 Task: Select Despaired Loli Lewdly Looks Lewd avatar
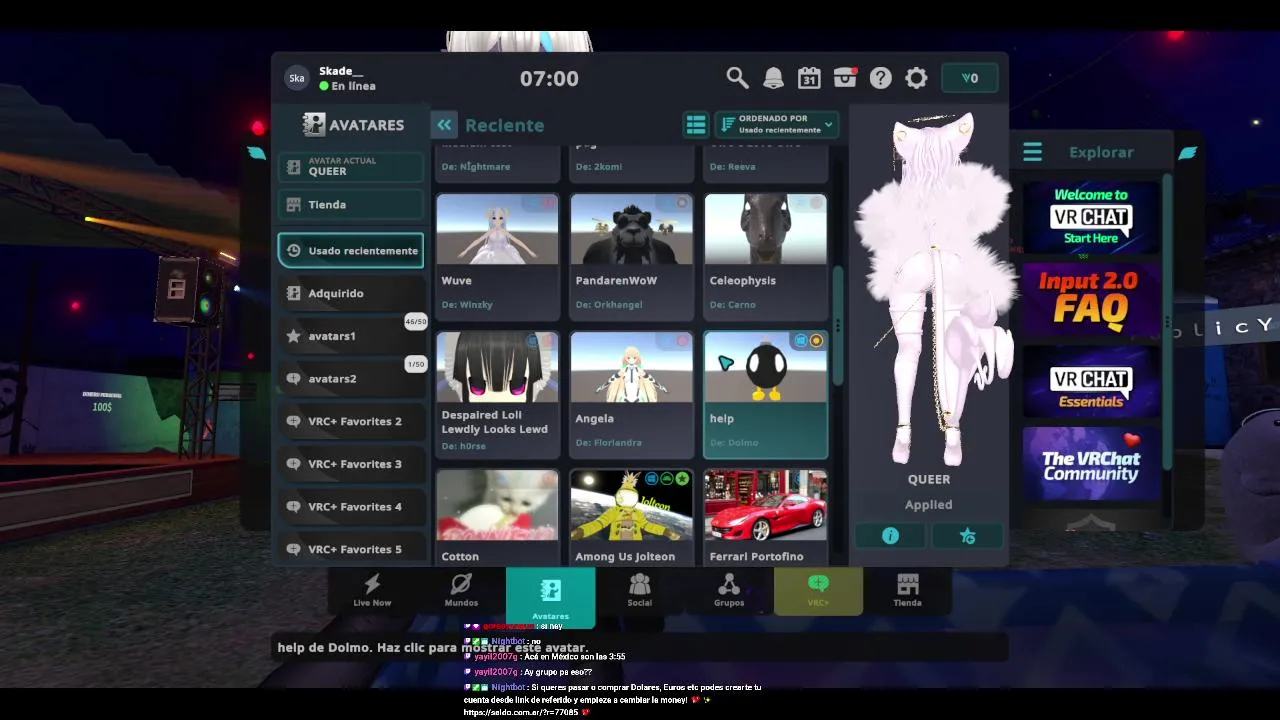(497, 394)
